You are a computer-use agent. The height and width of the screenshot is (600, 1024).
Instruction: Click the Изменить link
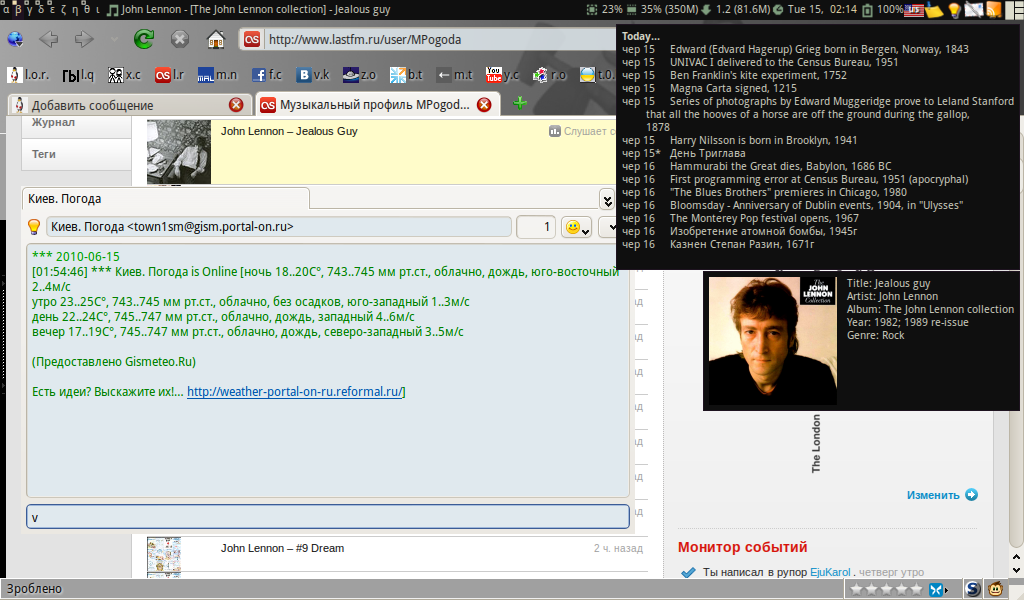coord(933,495)
